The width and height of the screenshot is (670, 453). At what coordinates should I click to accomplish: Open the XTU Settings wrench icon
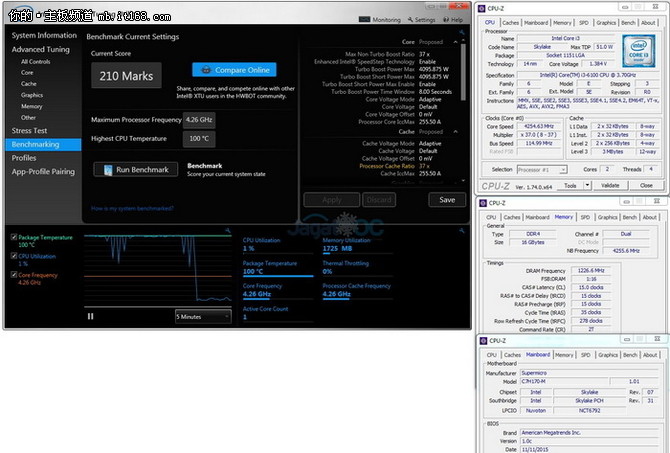pyautogui.click(x=409, y=19)
